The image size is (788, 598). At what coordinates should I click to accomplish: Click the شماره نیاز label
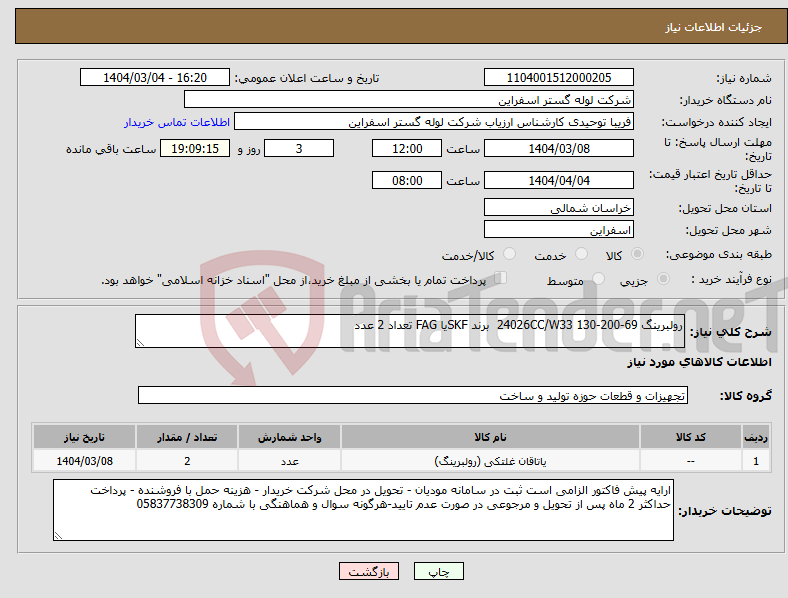(744, 78)
